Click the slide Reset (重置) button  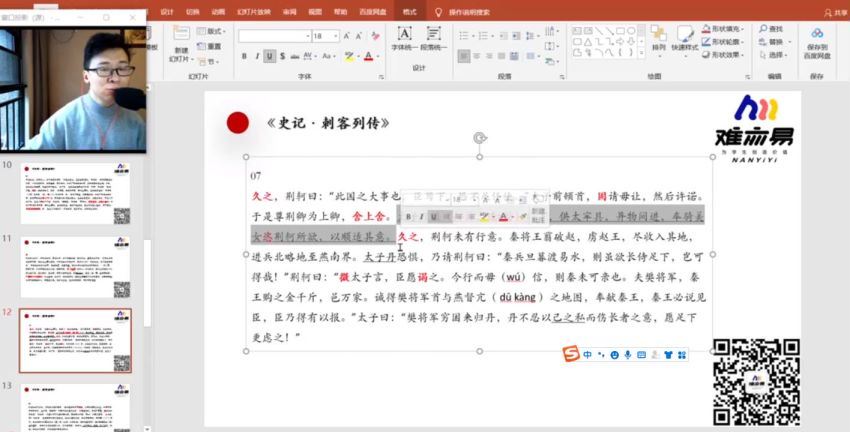209,47
